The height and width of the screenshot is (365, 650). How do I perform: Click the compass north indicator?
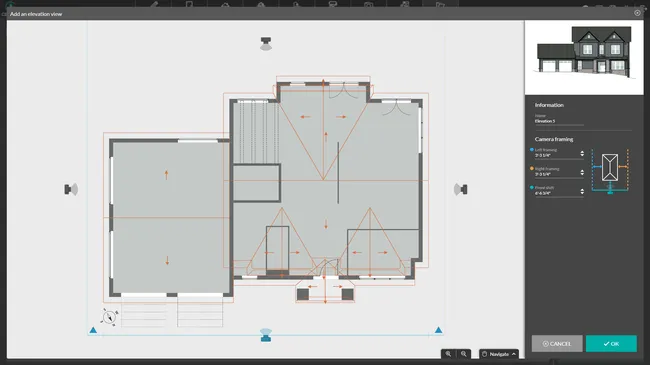pos(109,317)
